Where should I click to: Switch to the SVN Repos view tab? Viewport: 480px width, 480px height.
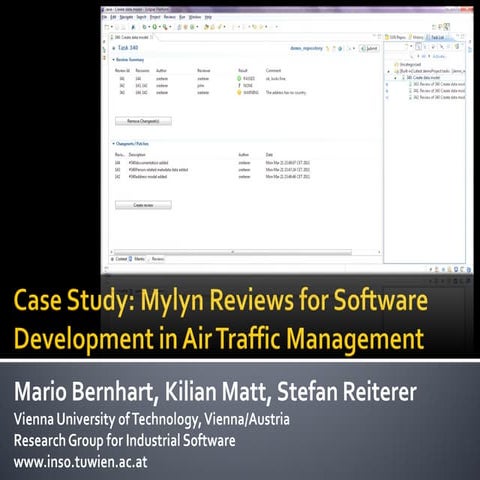click(x=395, y=37)
